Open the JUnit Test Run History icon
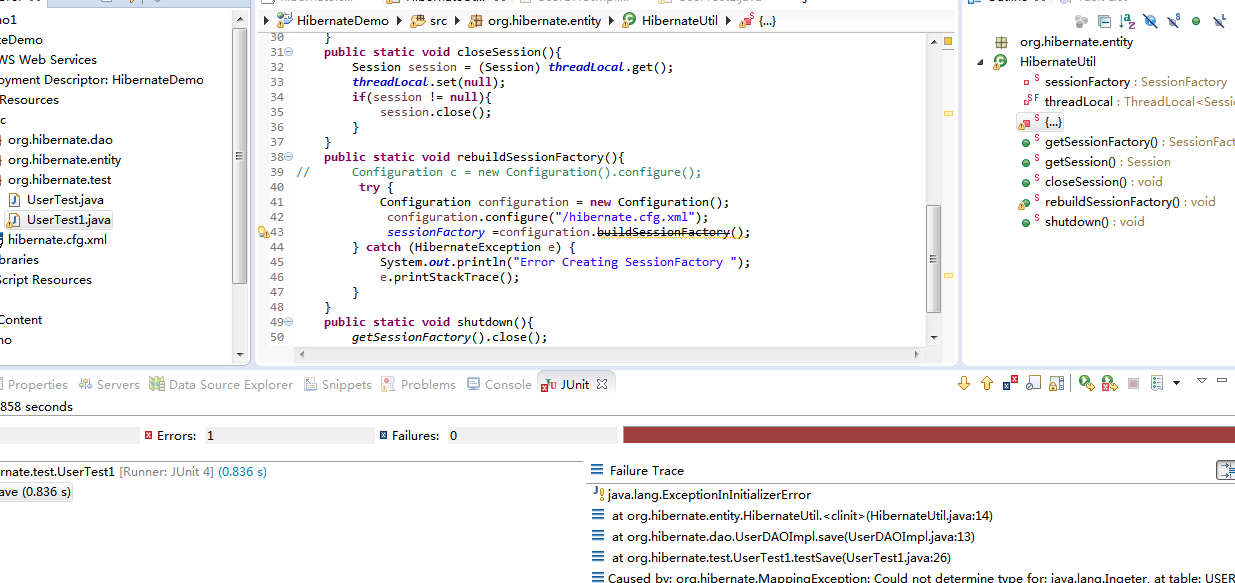This screenshot has height=583, width=1235. click(x=1158, y=383)
